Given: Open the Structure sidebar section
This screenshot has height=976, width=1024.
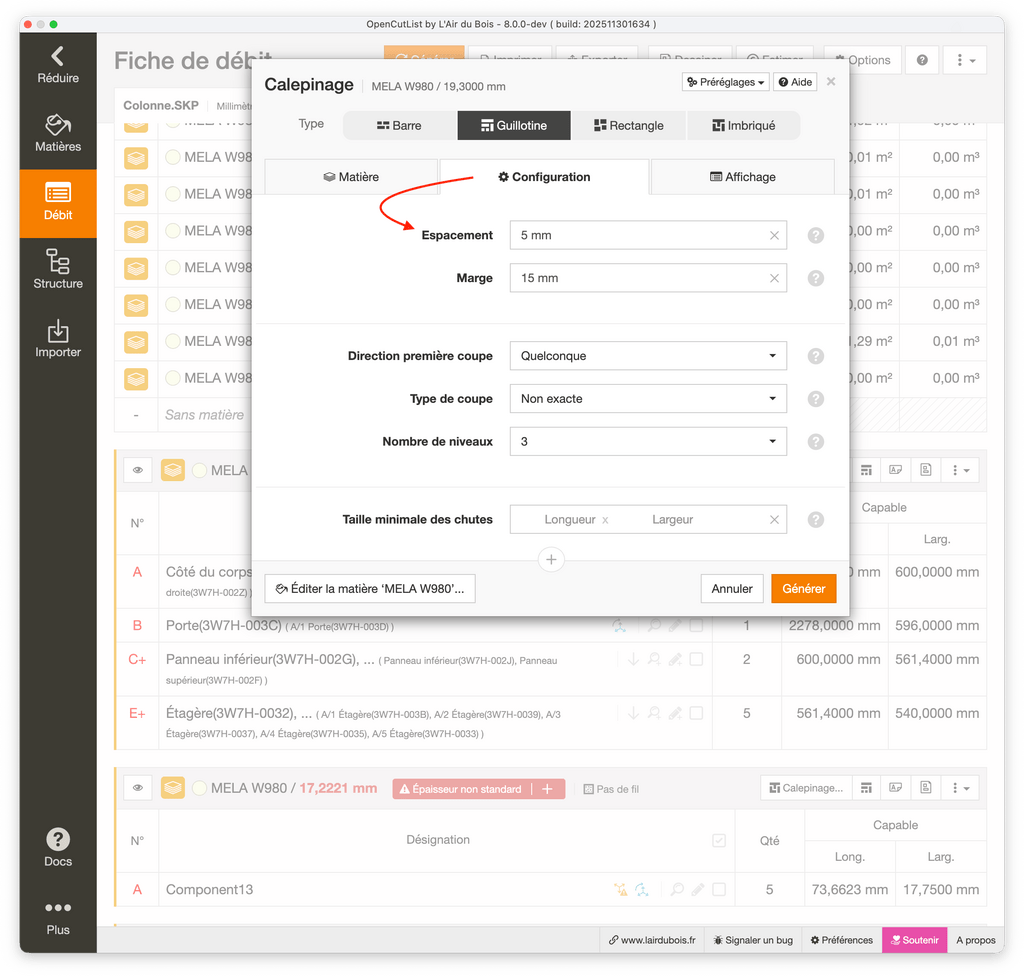Looking at the screenshot, I should (58, 271).
